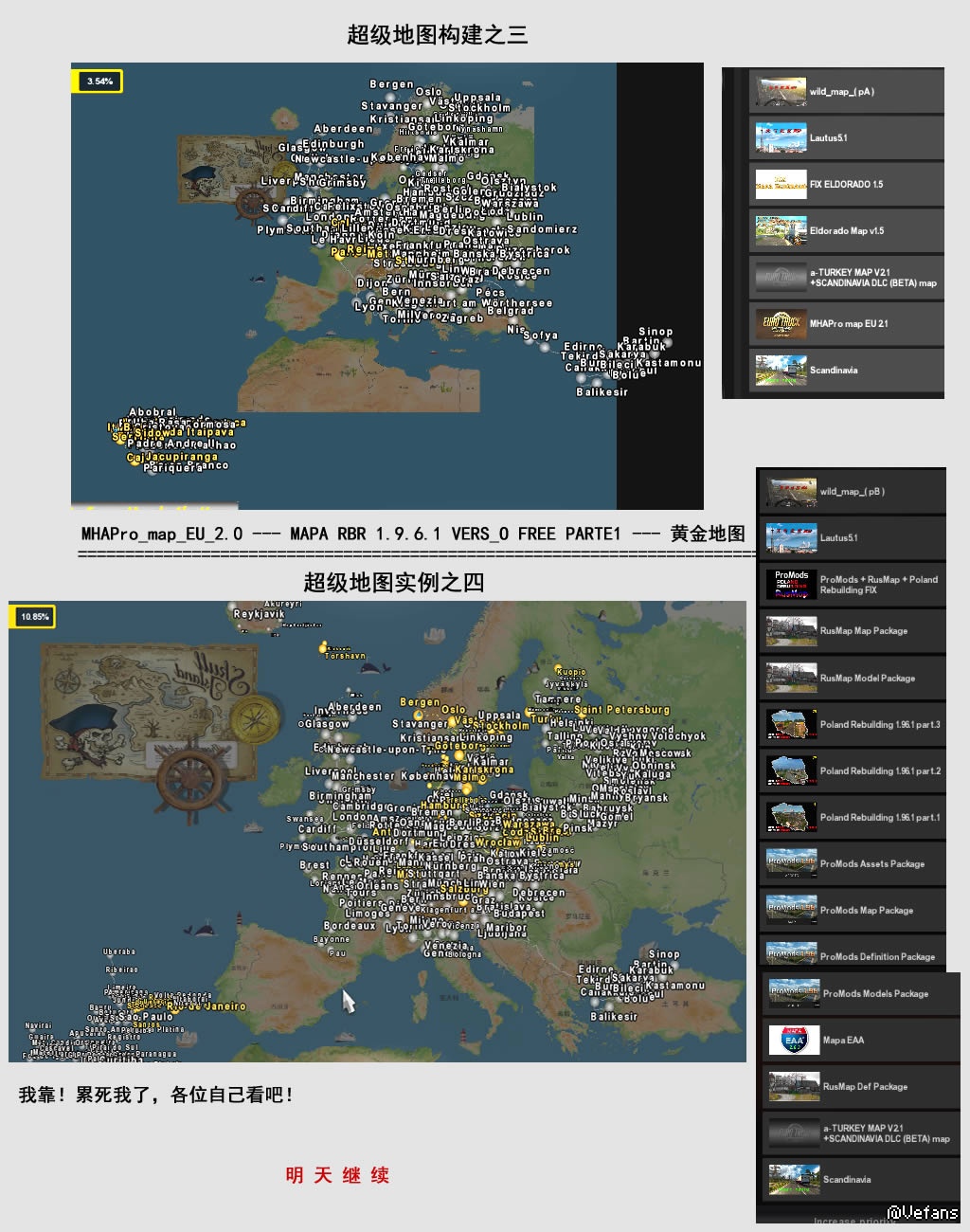Choose the Eldorado Map v1.5 thumbnail
Screen dimensions: 970x1232
[x=781, y=230]
